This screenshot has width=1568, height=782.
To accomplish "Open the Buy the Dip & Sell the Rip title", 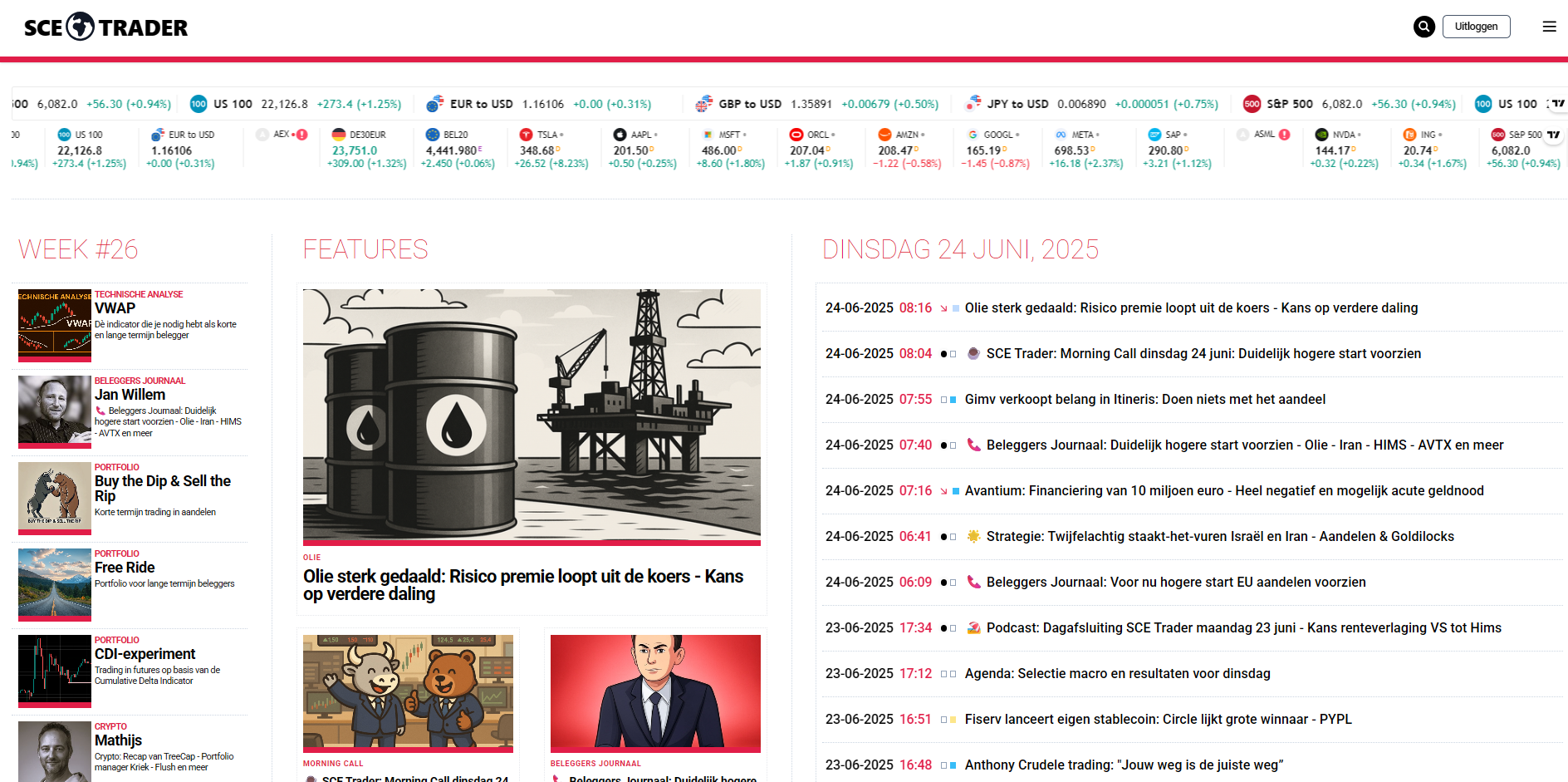I will [x=163, y=489].
